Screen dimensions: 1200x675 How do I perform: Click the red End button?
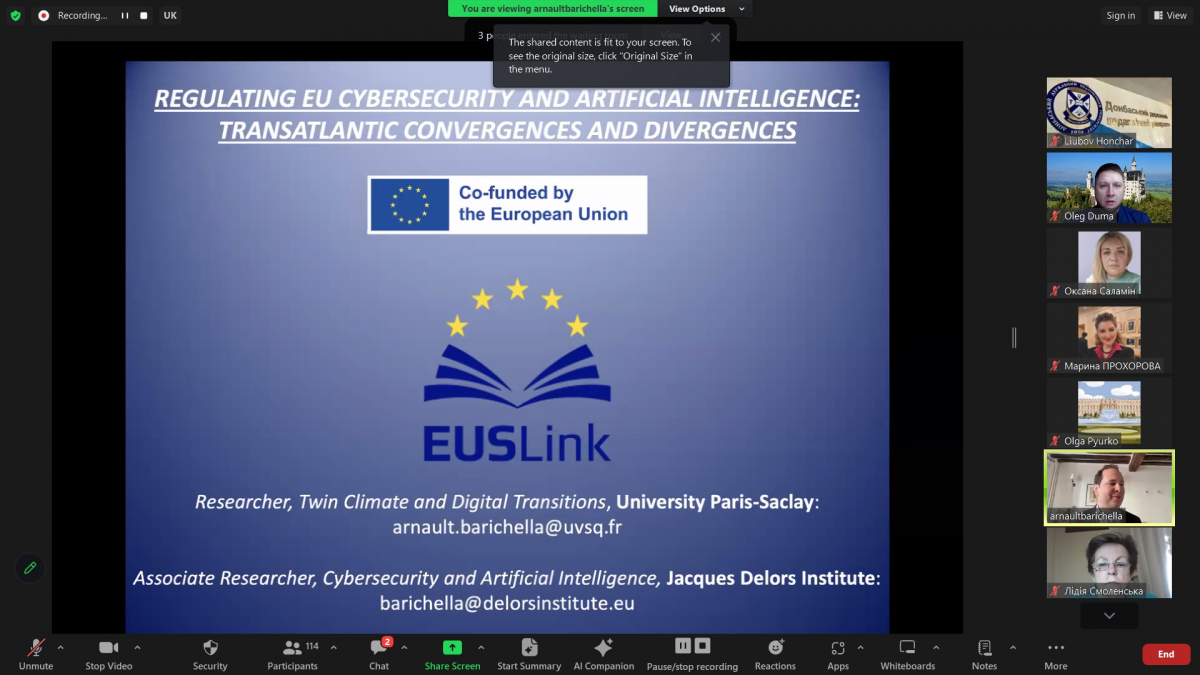1166,654
